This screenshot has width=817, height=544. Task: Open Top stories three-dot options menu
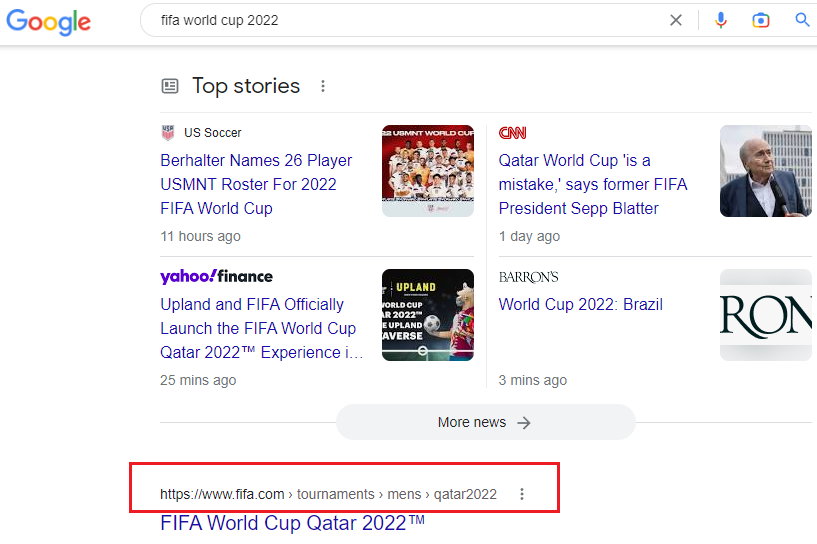[x=323, y=86]
